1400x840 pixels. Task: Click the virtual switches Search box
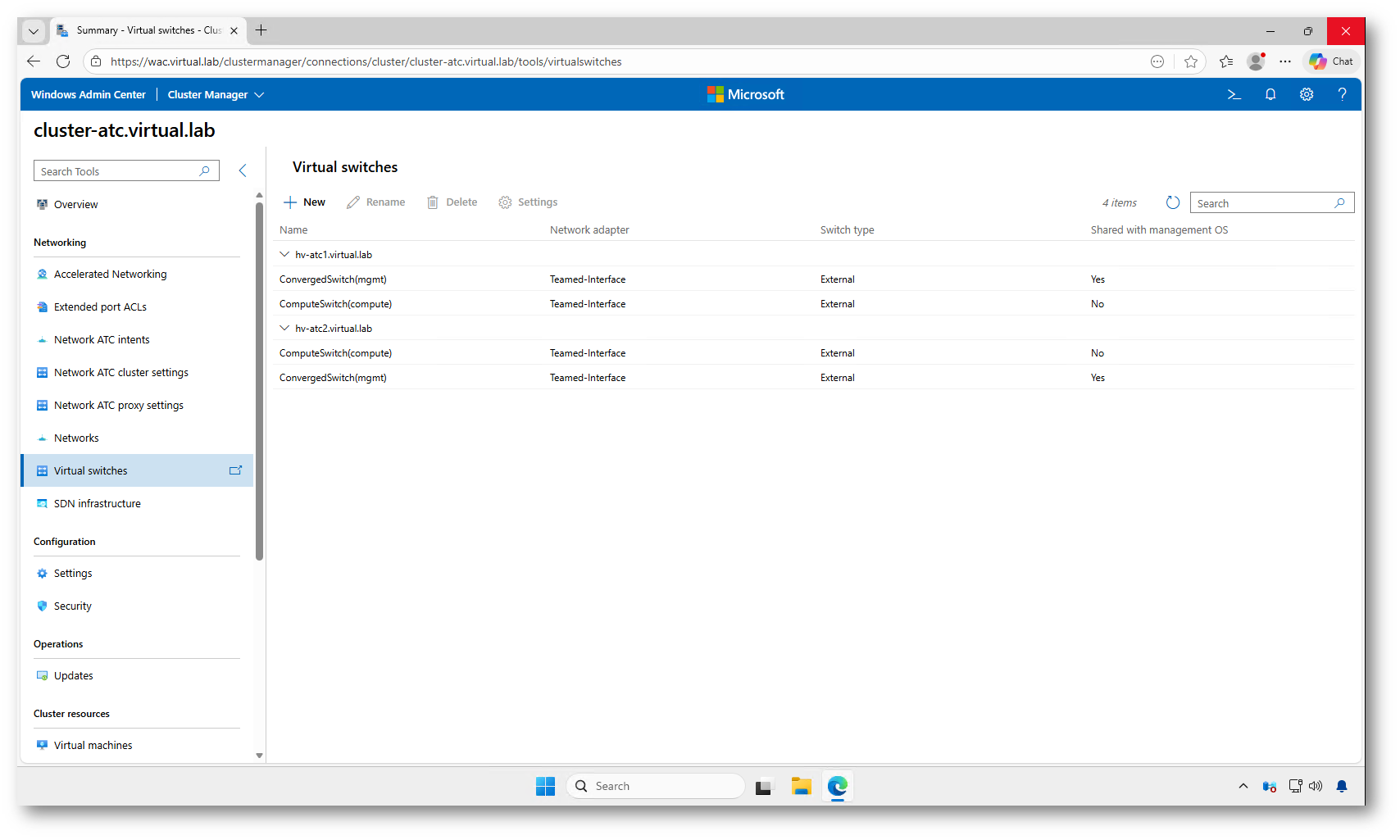coord(1262,203)
